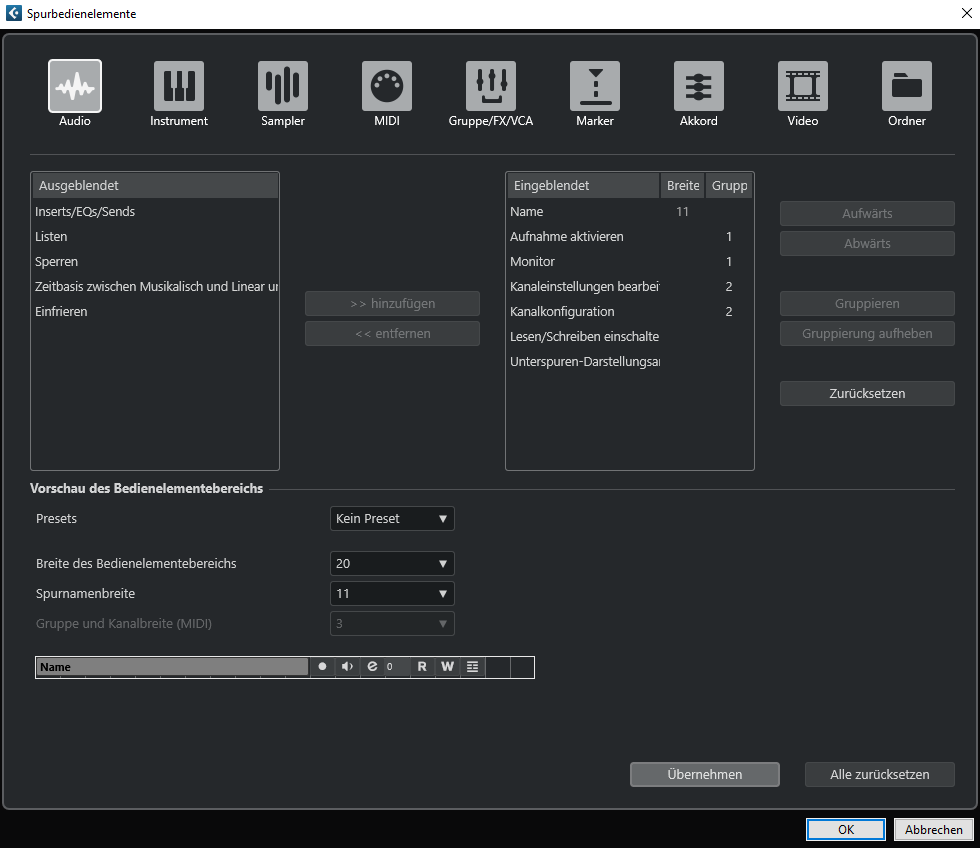Expand Breite des Bedienelementebereichs dropdown

pos(392,564)
